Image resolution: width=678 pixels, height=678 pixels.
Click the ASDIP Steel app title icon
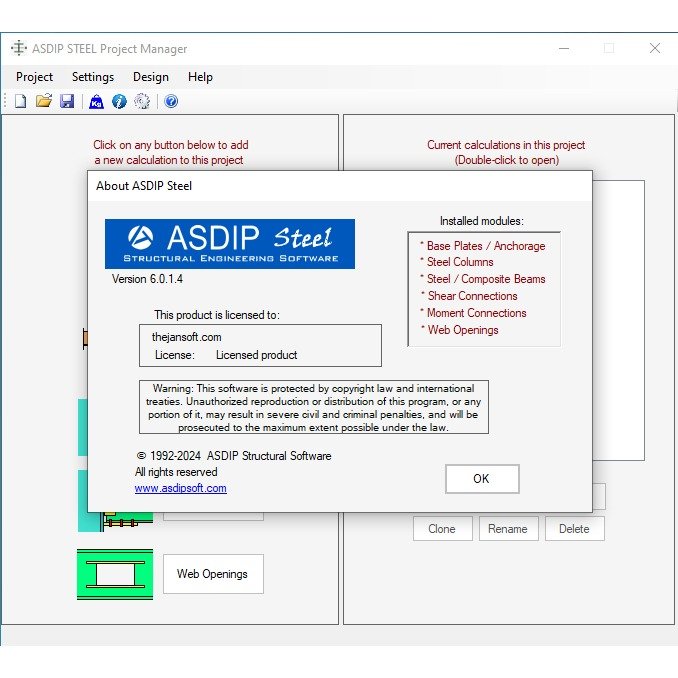tap(19, 48)
